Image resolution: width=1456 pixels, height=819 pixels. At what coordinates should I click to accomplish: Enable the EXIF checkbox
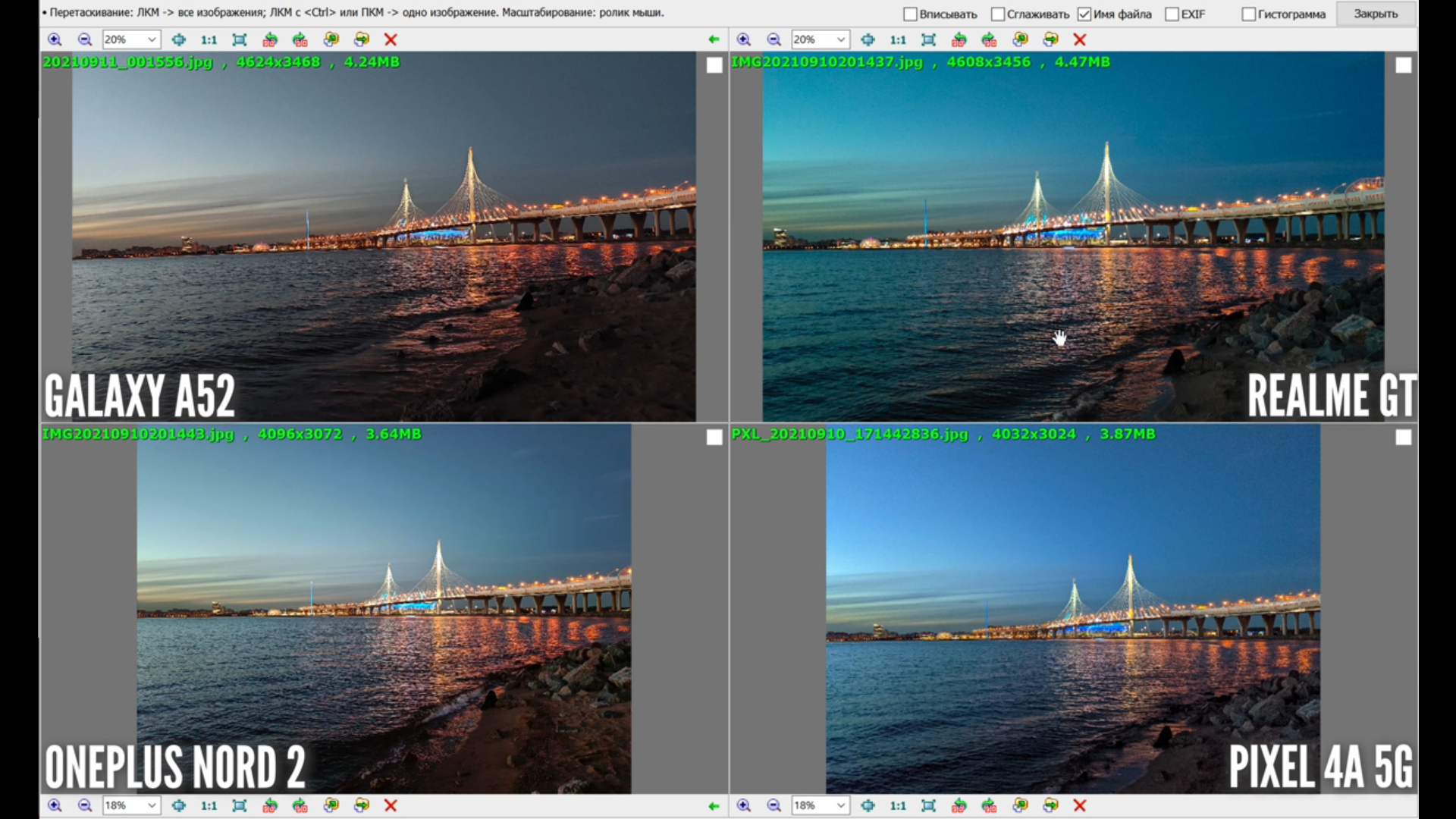1172,14
